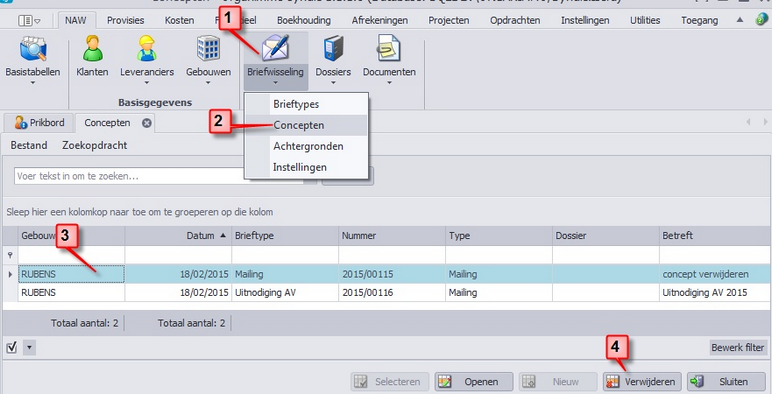Switch to the Kosten ribbon tab
Screen dimensions: 772x394
coord(179,20)
